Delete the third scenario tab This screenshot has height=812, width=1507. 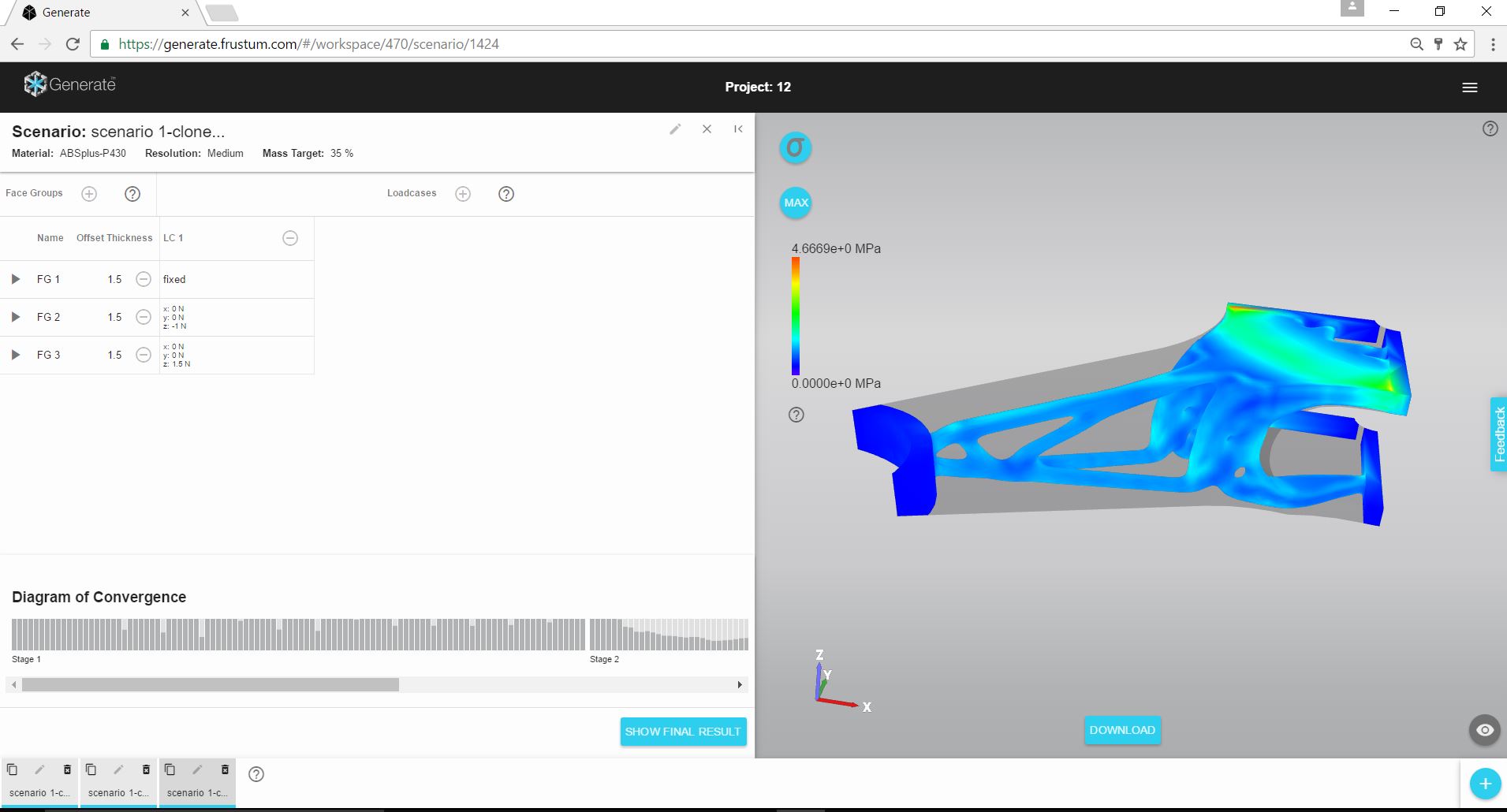(x=225, y=769)
